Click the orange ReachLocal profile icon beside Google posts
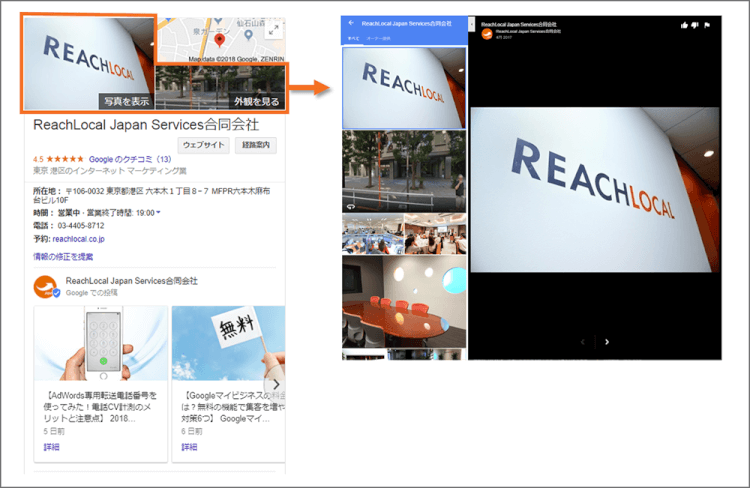750x488 pixels. (x=46, y=286)
